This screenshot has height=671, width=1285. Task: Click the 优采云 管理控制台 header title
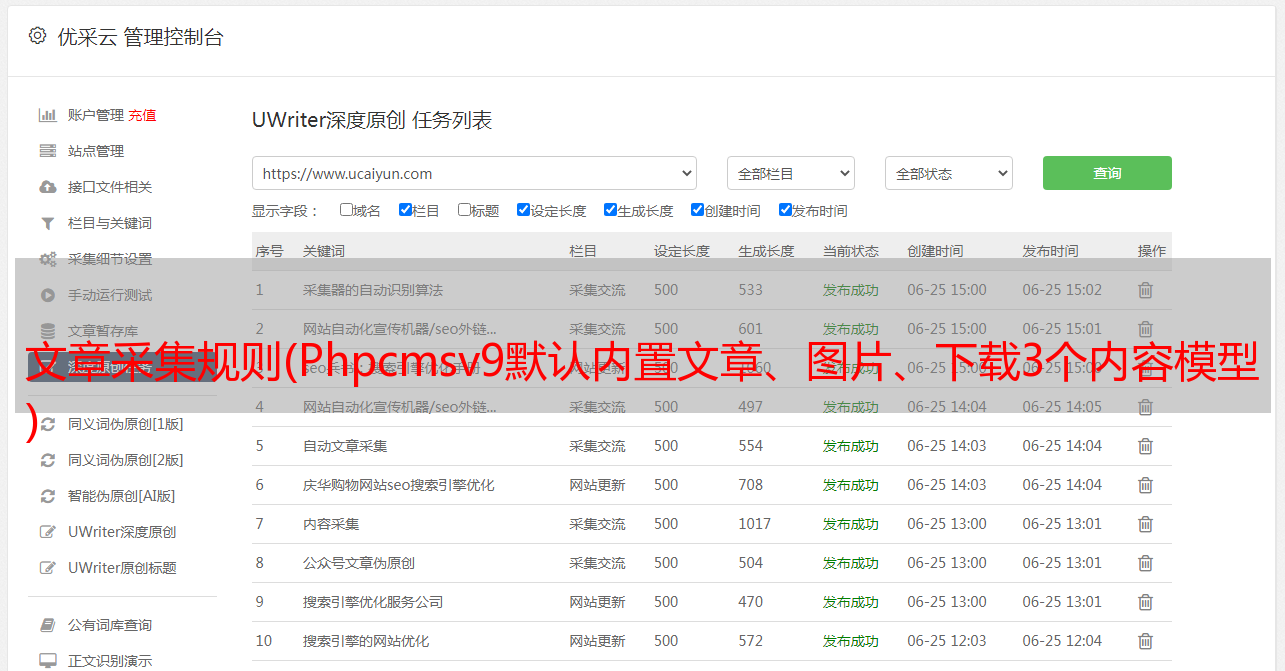click(x=140, y=37)
